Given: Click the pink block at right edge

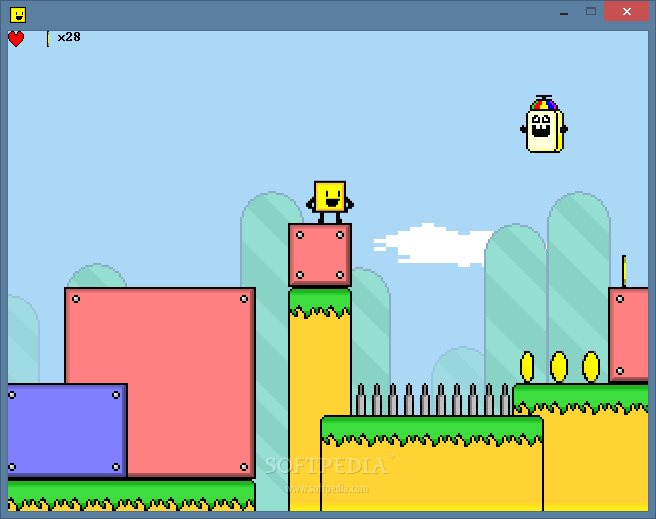Looking at the screenshot, I should coord(628,335).
